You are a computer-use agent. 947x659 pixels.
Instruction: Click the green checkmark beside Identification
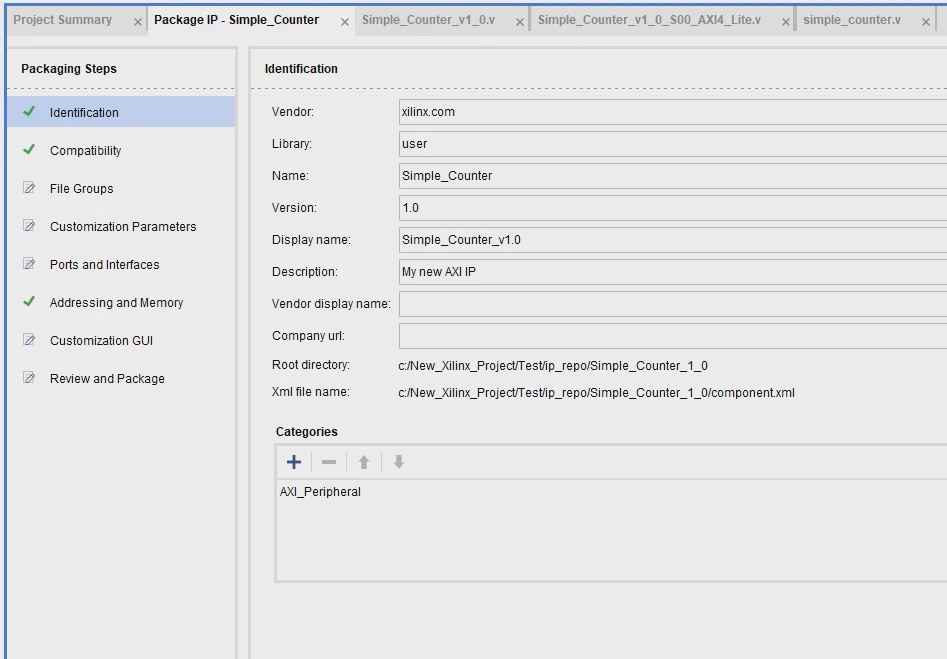click(29, 112)
